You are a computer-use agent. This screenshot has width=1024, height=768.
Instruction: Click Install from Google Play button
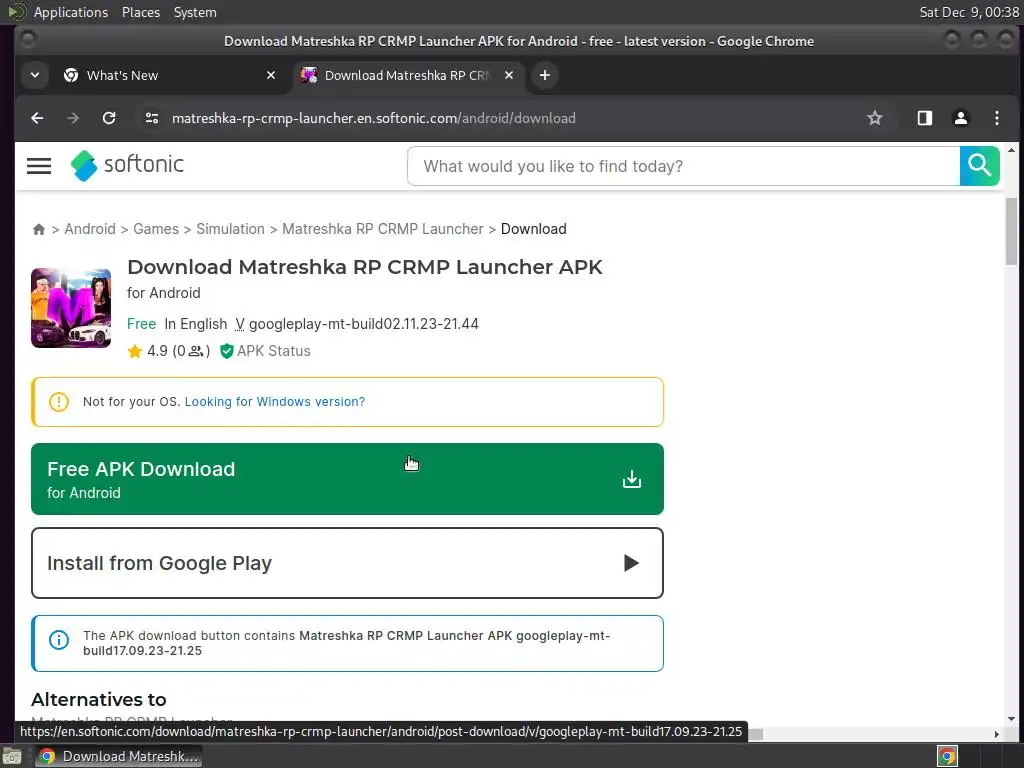coord(347,563)
